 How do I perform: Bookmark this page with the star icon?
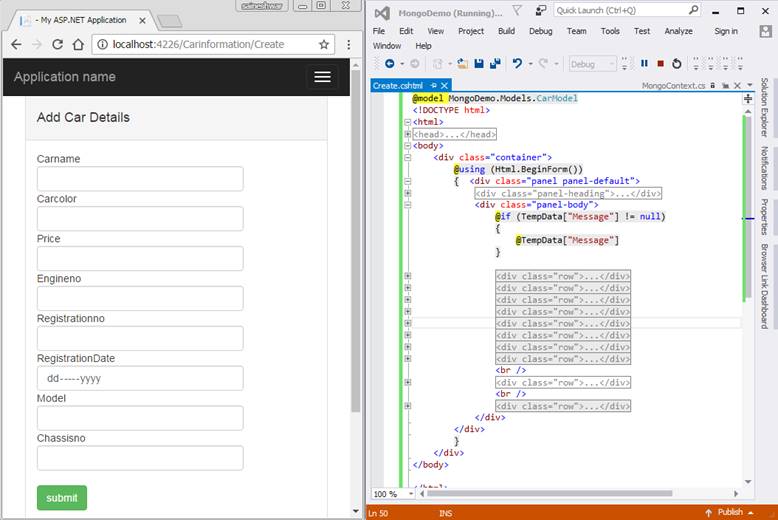coord(324,44)
